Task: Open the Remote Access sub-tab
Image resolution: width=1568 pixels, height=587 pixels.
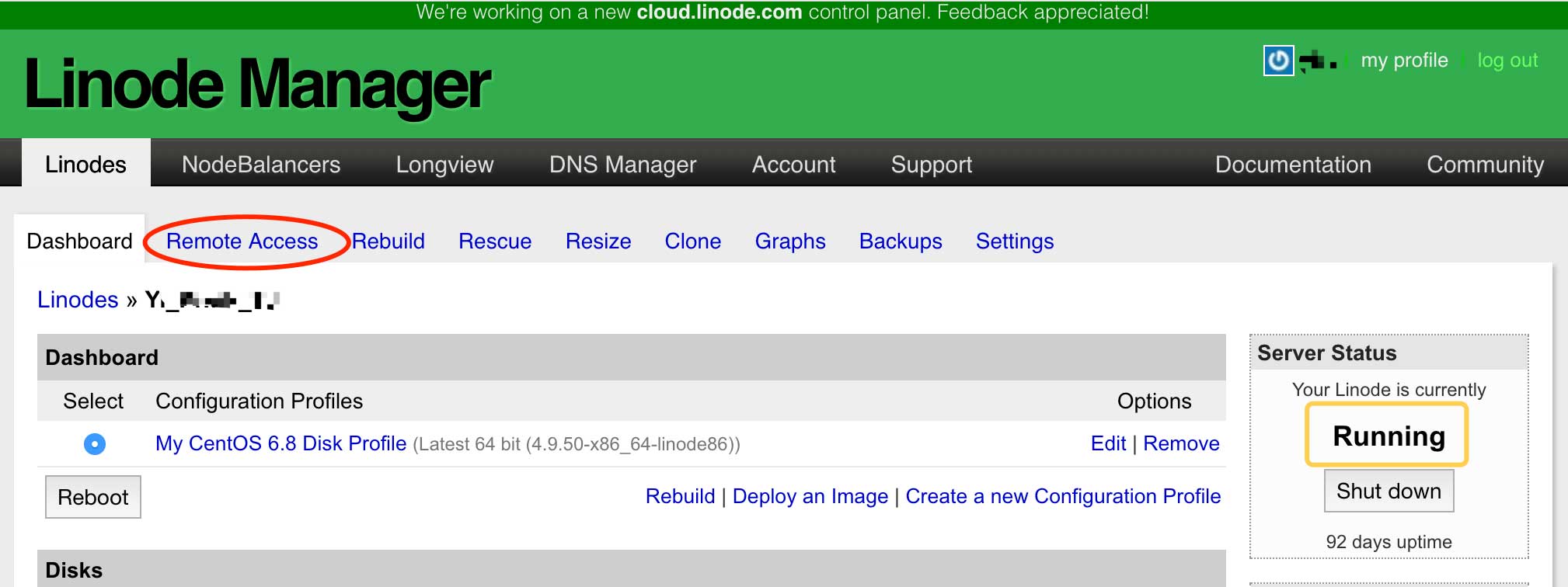Action: (x=242, y=241)
